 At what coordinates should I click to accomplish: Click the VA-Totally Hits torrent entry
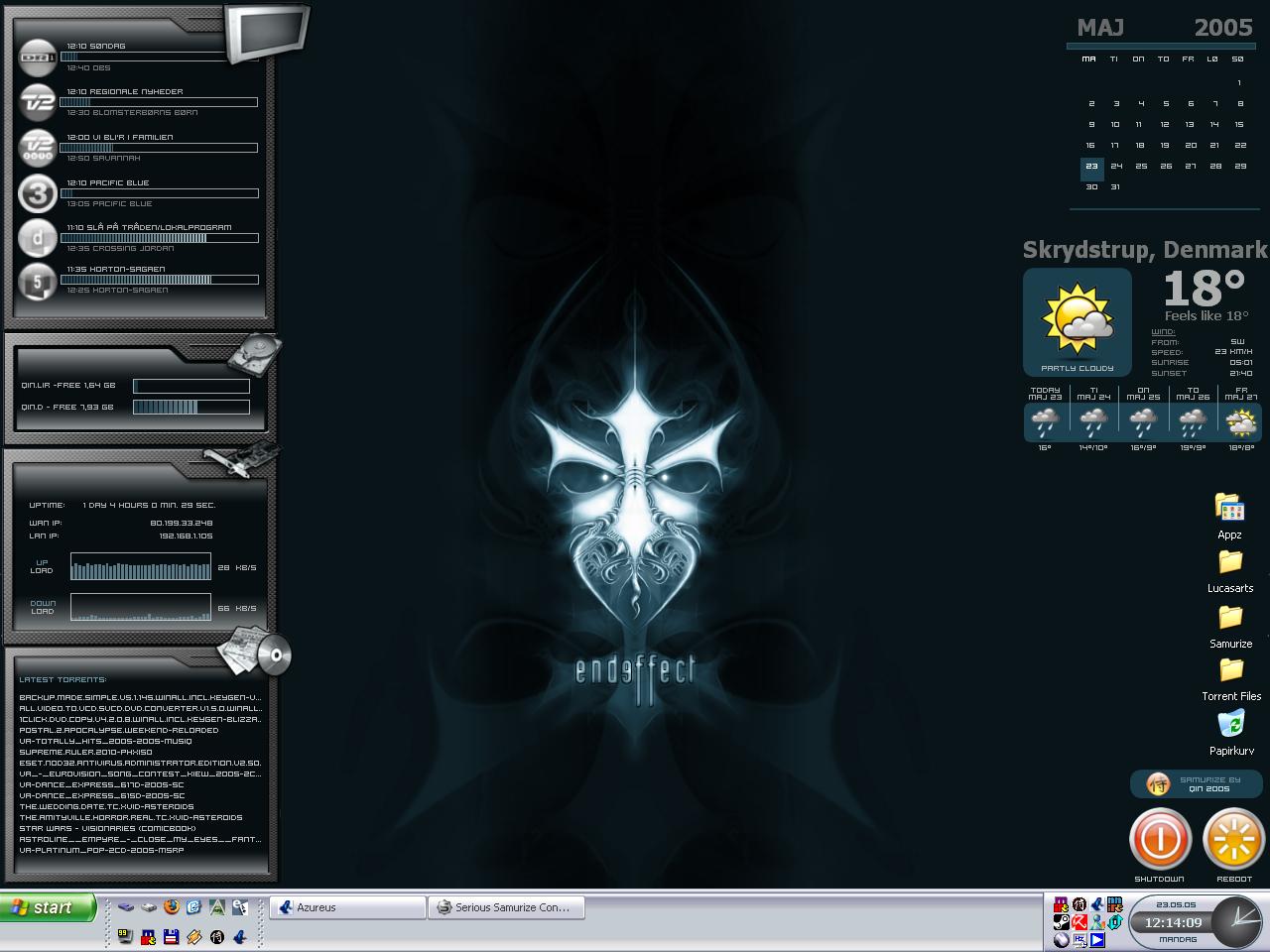point(105,741)
